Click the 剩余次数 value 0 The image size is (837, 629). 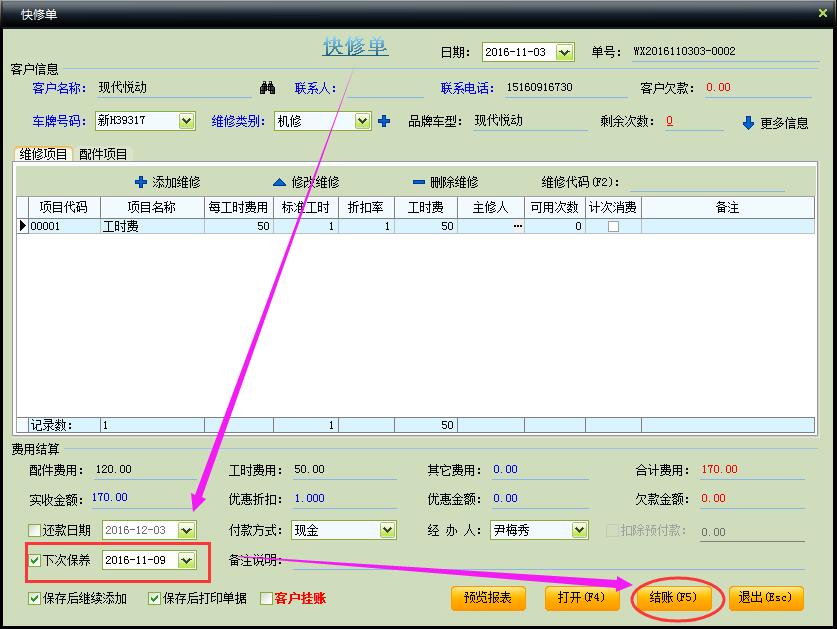tap(669, 121)
